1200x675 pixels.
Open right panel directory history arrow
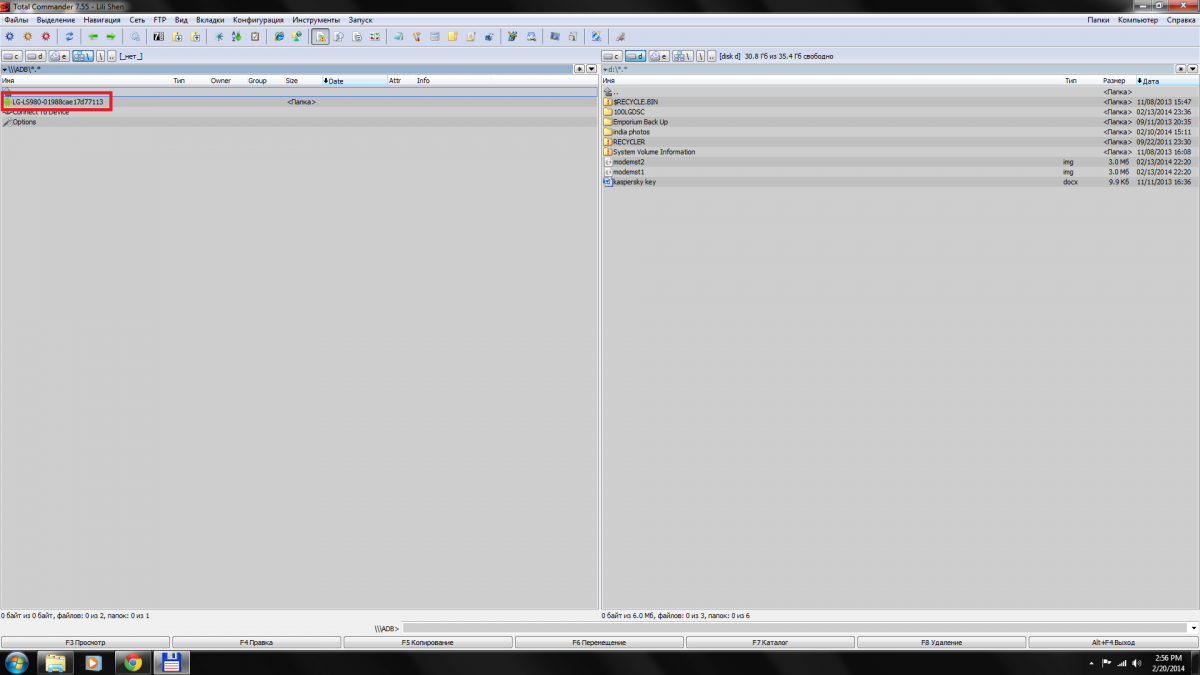pyautogui.click(x=1192, y=69)
